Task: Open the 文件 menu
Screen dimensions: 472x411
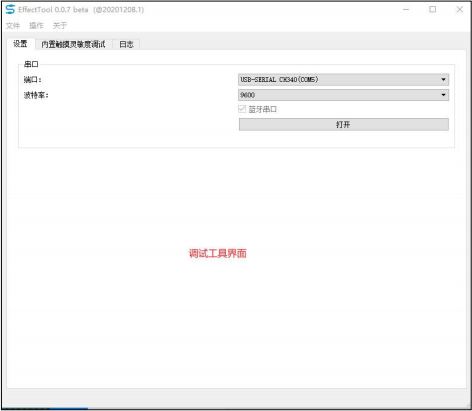Action: click(x=13, y=25)
